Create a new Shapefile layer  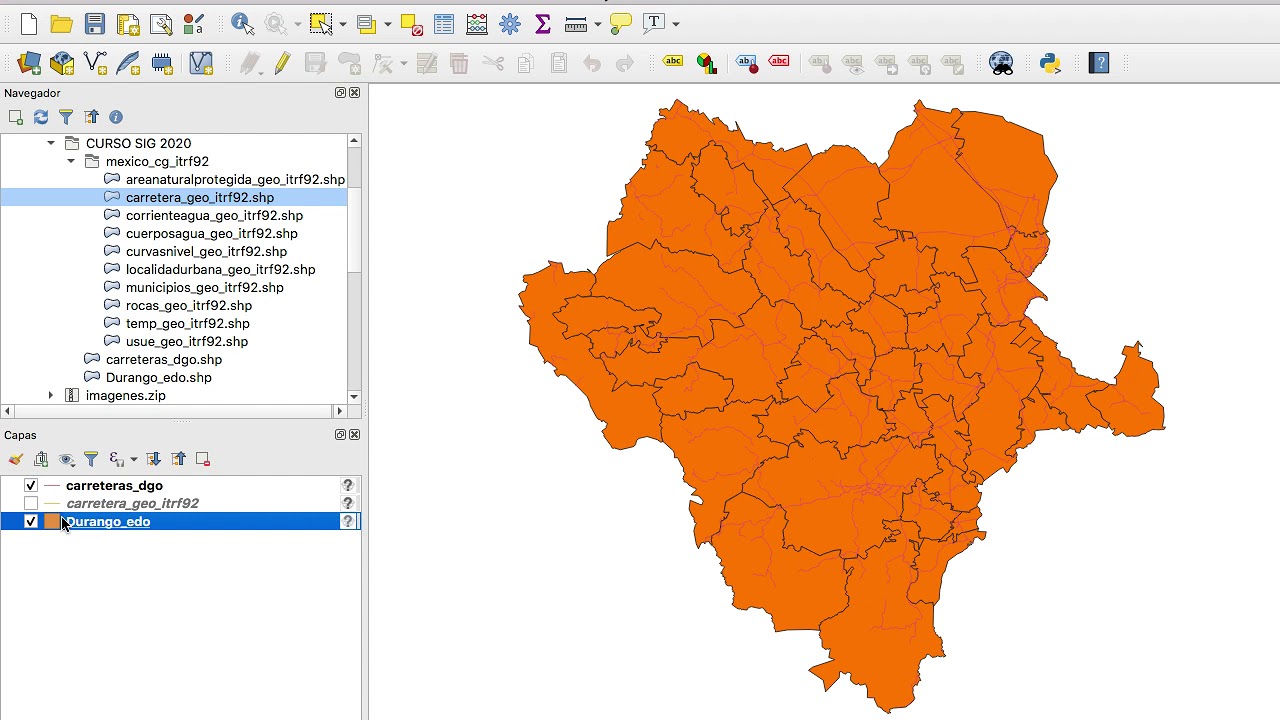point(95,63)
